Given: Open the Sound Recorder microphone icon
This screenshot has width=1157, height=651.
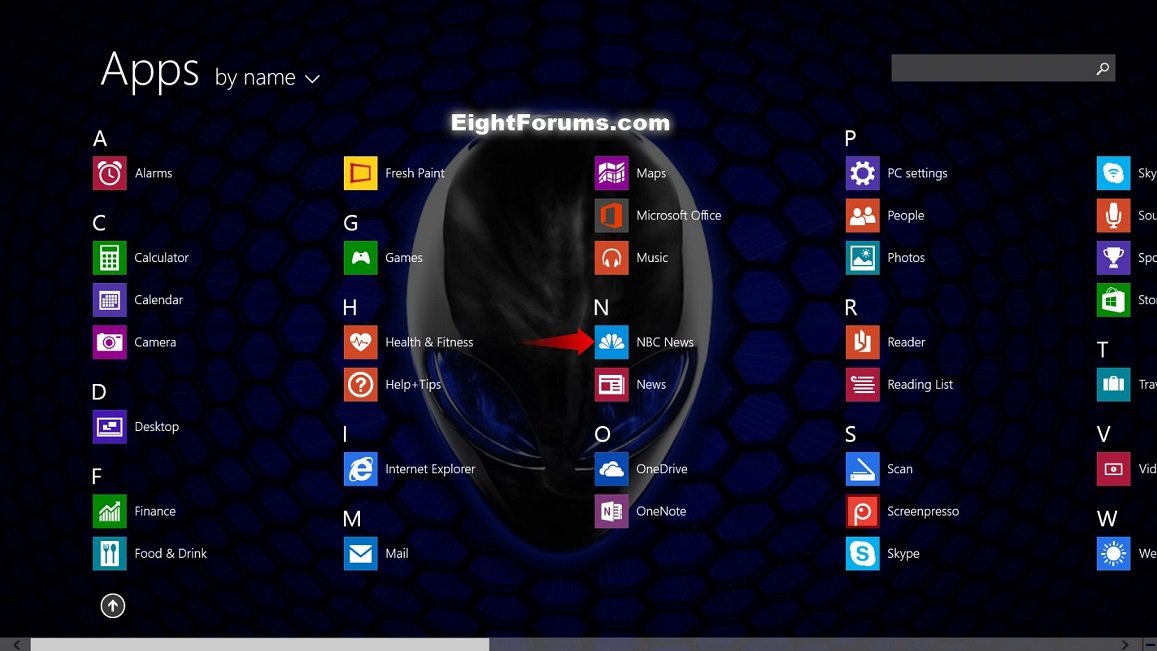Looking at the screenshot, I should point(1113,216).
